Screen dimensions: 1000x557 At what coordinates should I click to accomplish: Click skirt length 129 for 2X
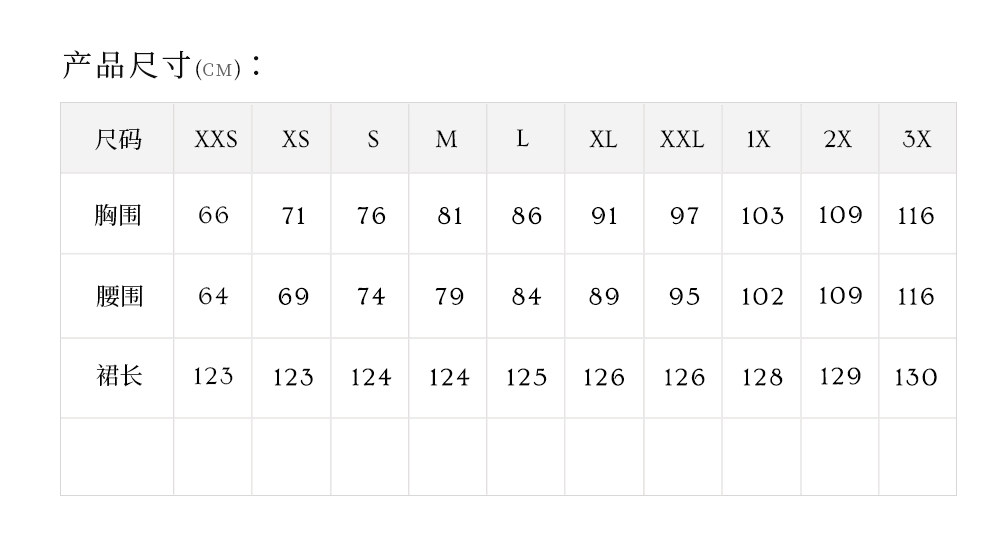(x=839, y=376)
